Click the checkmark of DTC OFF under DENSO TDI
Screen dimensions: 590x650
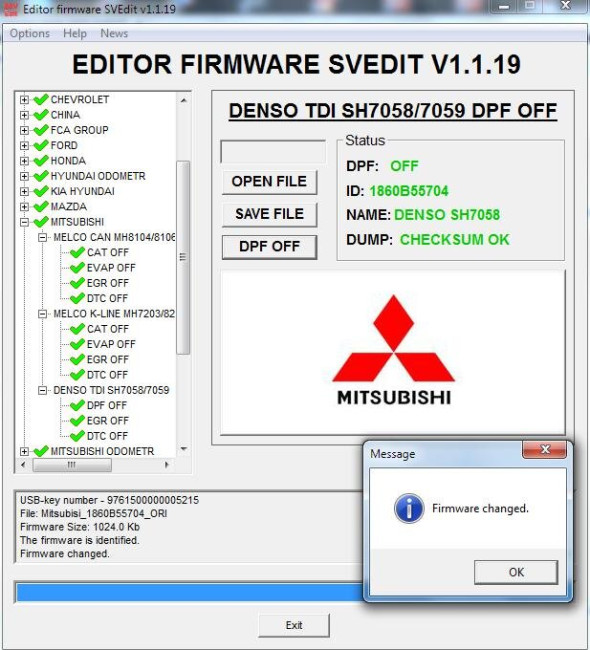[x=78, y=436]
